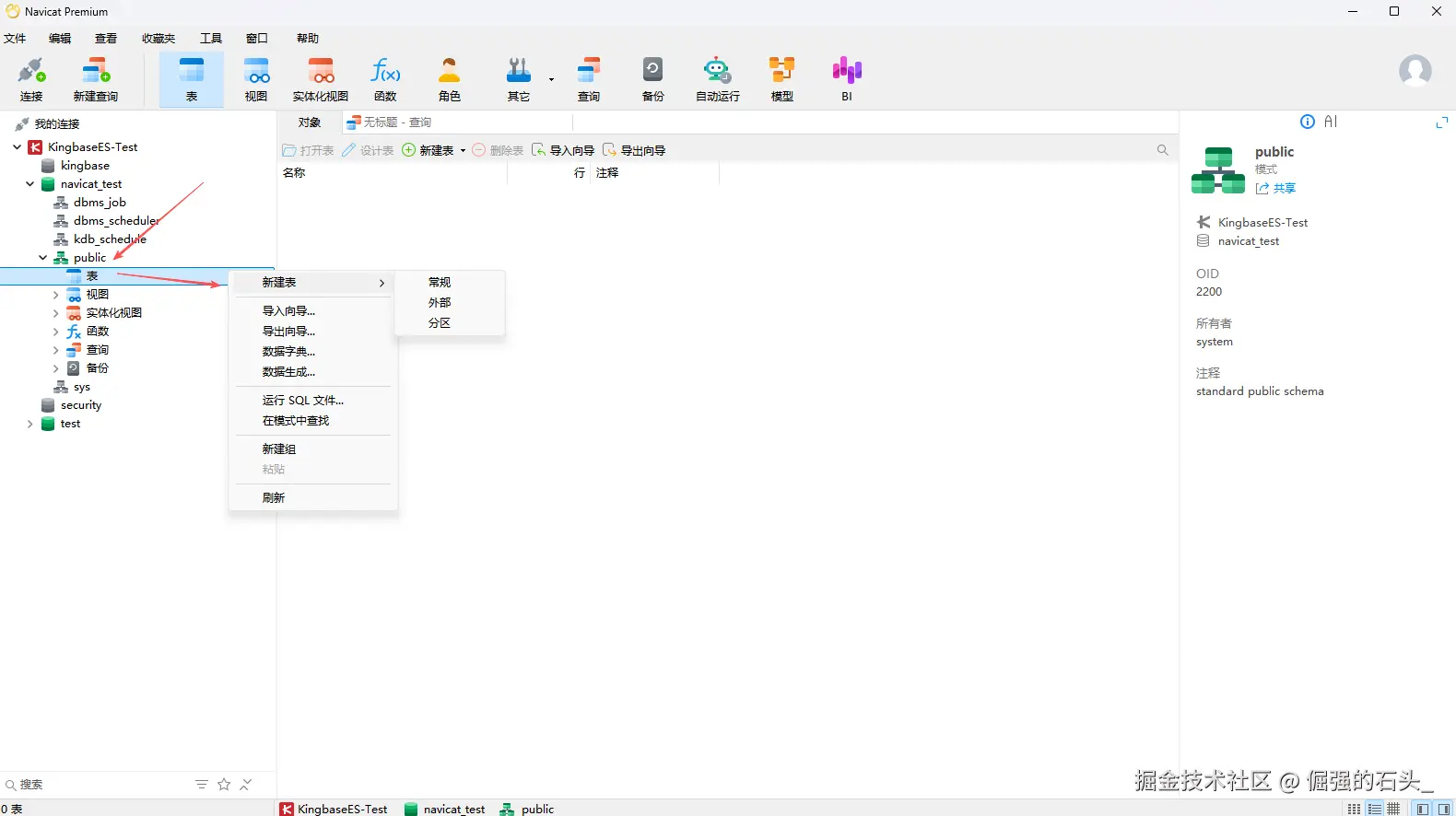Click the filter icon beside search box
This screenshot has height=816, width=1456.
click(x=202, y=785)
